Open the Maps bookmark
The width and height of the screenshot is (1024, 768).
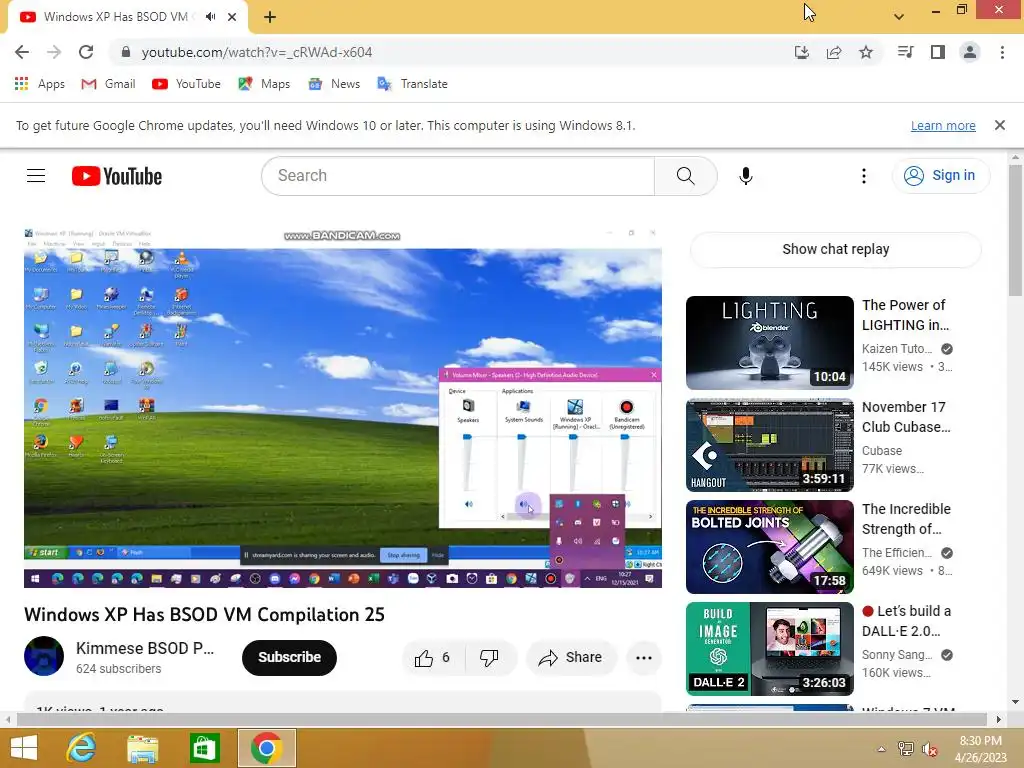click(x=264, y=84)
